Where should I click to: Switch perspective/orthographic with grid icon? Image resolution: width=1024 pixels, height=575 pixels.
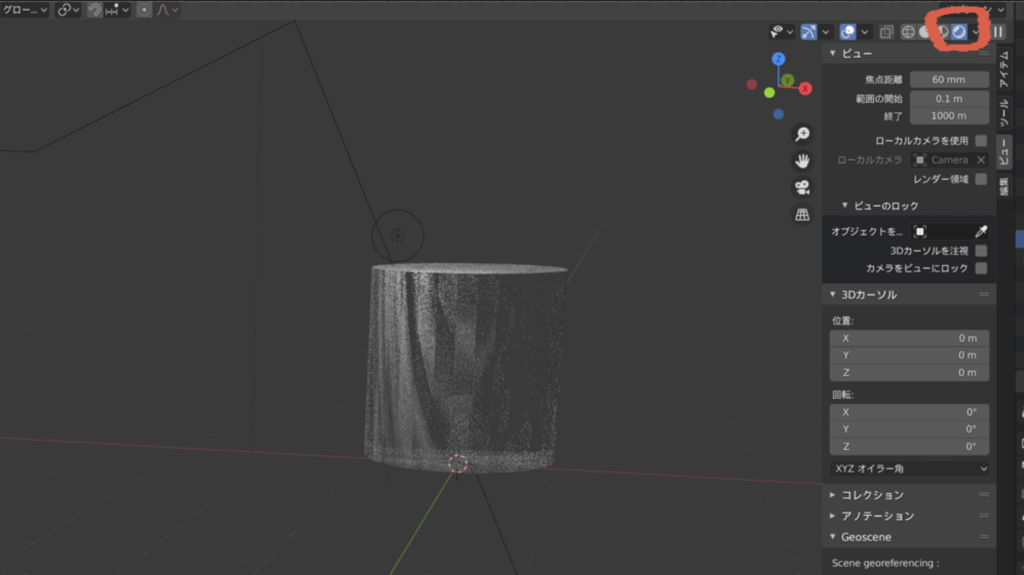pyautogui.click(x=802, y=215)
